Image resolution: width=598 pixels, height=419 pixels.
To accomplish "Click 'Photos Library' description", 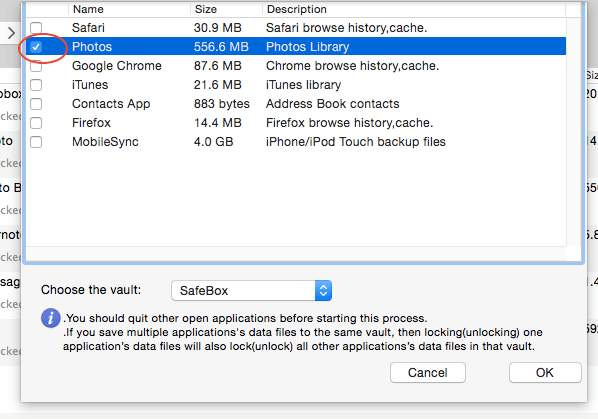I will pyautogui.click(x=307, y=47).
